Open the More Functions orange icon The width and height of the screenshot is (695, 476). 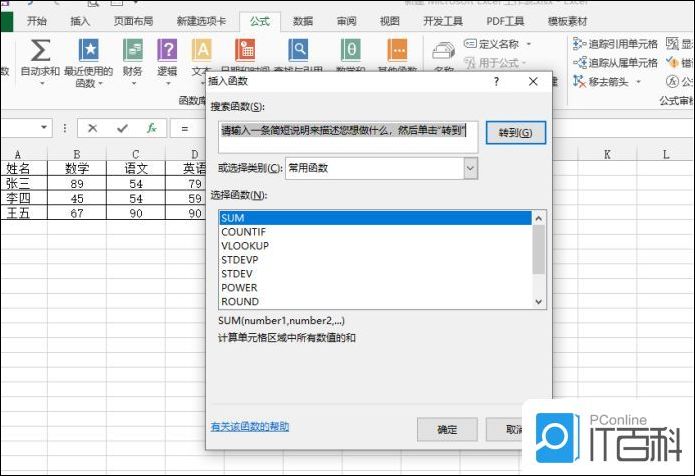[x=398, y=50]
